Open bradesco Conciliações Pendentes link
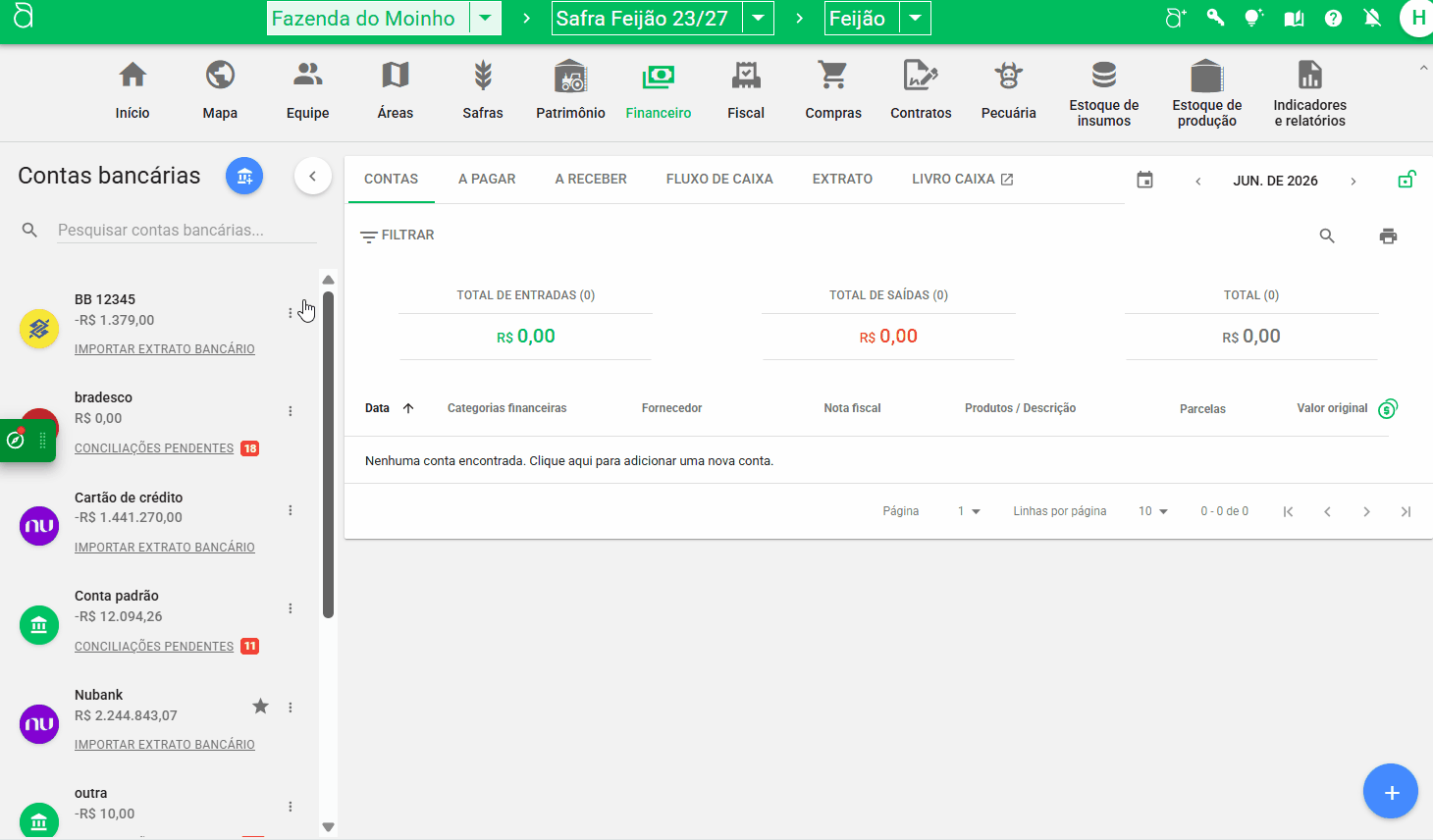Image resolution: width=1433 pixels, height=840 pixels. pos(154,448)
